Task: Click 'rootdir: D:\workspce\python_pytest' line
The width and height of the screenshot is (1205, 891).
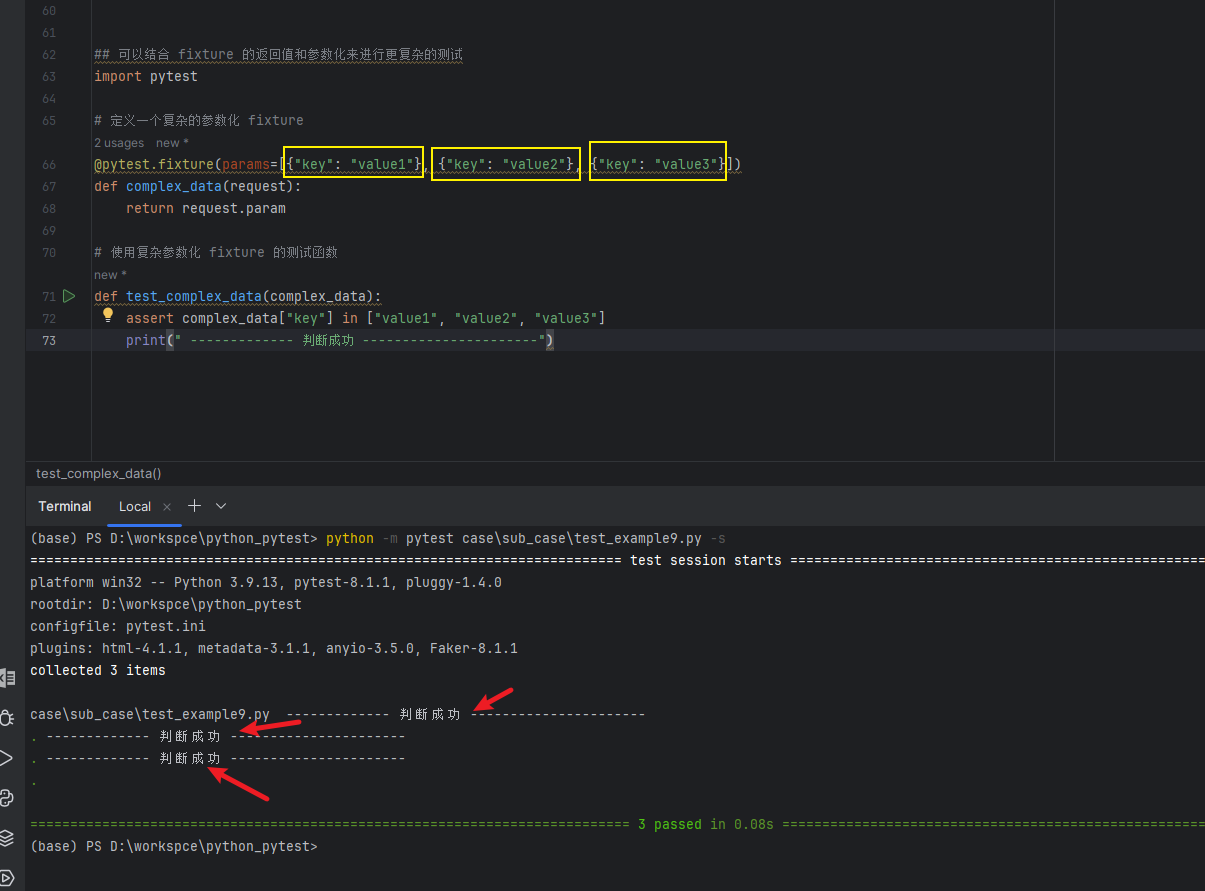Action: 166,604
